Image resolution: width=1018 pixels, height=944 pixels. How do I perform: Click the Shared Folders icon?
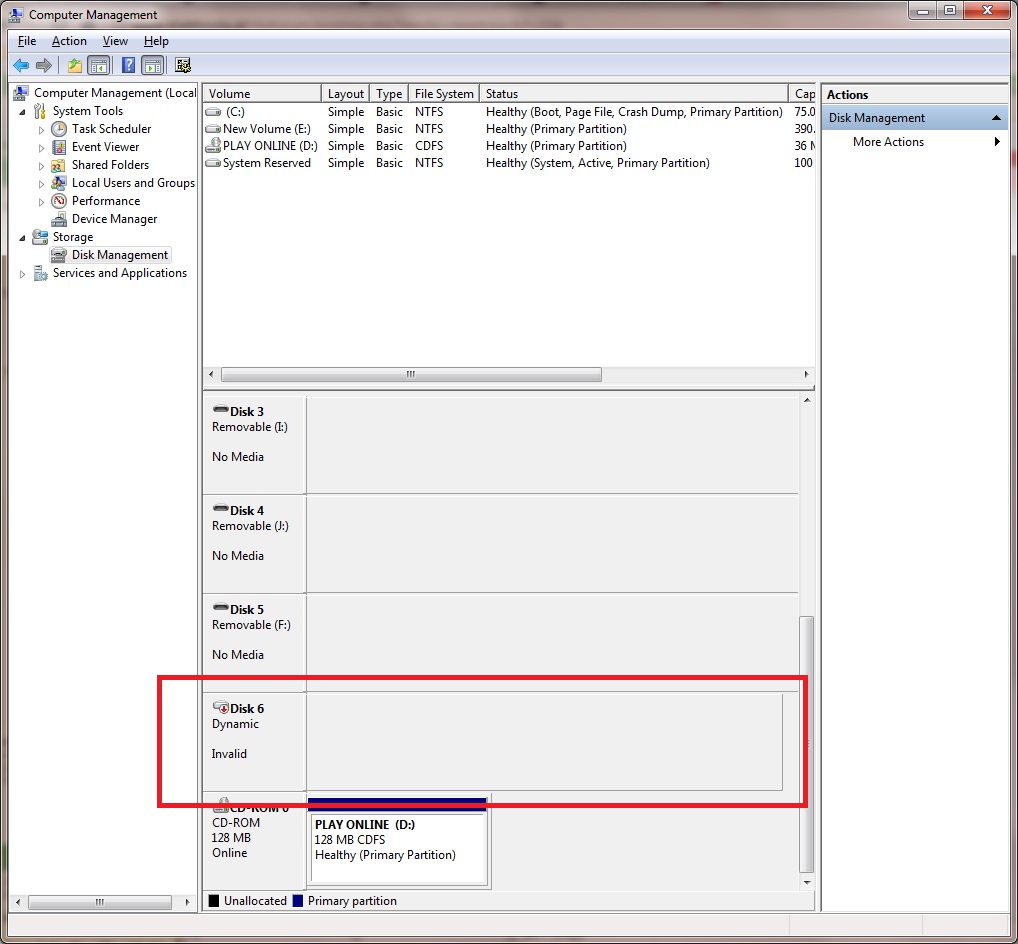[x=59, y=165]
